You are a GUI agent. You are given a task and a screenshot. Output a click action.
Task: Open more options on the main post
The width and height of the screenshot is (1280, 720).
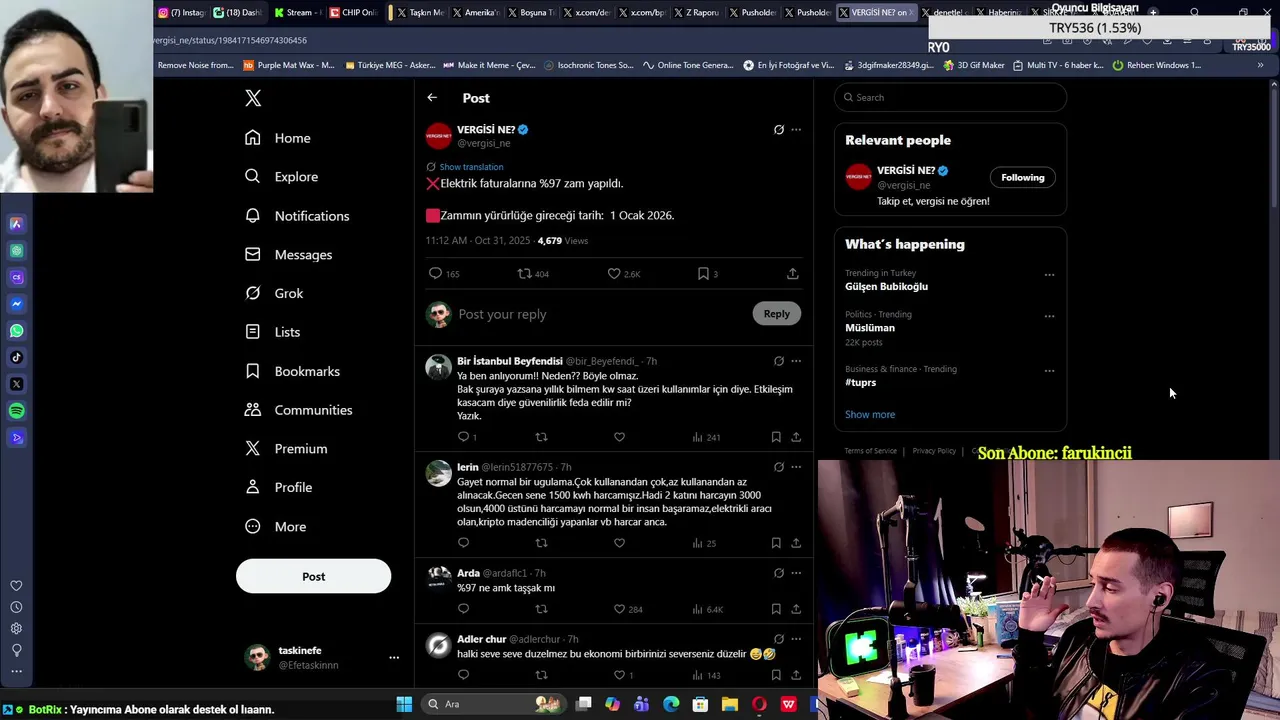[796, 130]
